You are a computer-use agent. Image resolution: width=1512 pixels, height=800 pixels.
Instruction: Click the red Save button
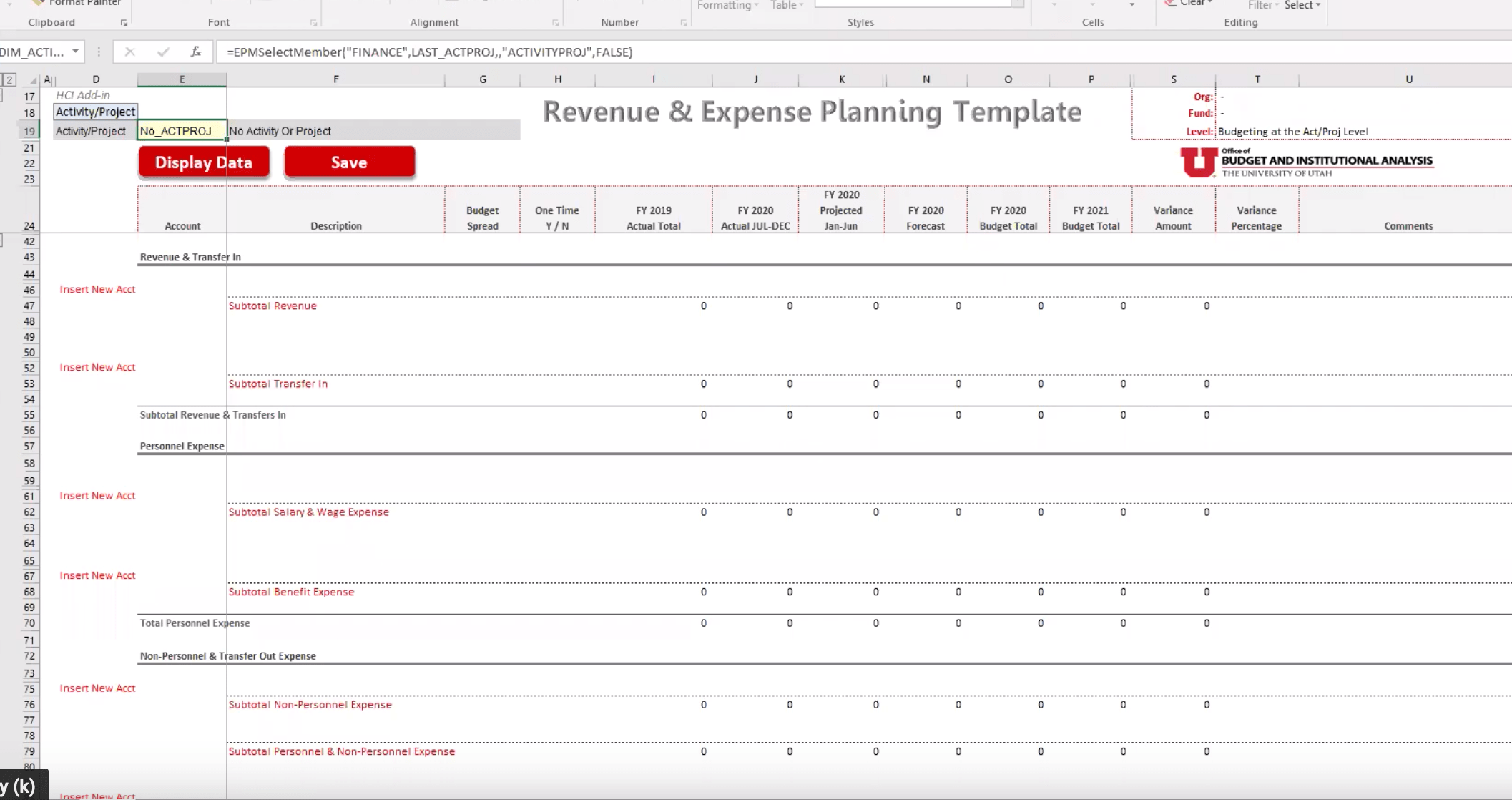point(349,162)
